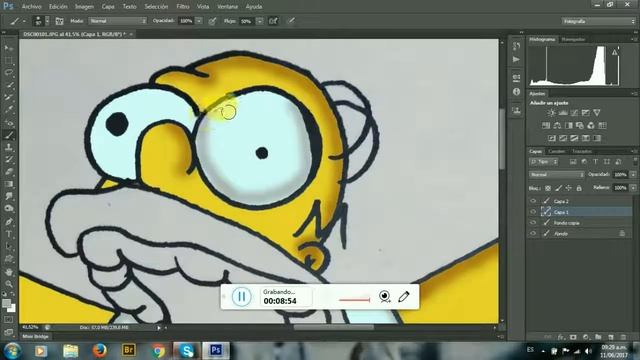Select the History Brush tool

(9, 160)
